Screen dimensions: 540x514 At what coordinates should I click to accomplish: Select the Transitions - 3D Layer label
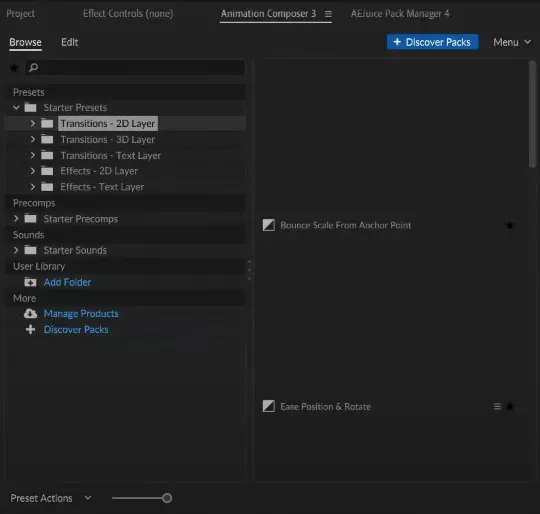tap(107, 139)
